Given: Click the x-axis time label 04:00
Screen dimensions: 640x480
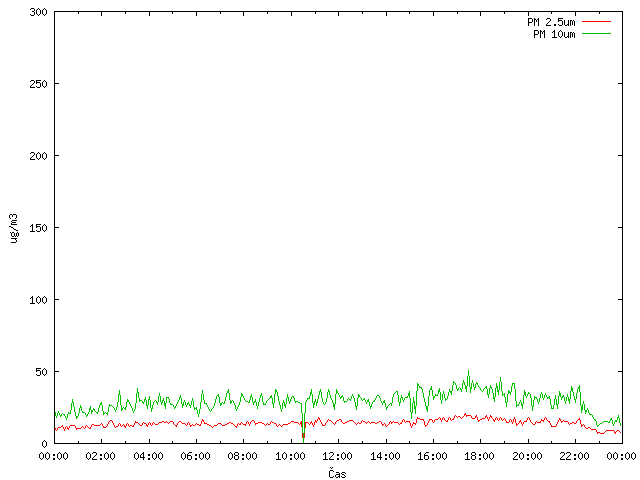Looking at the screenshot, I should click(149, 456).
